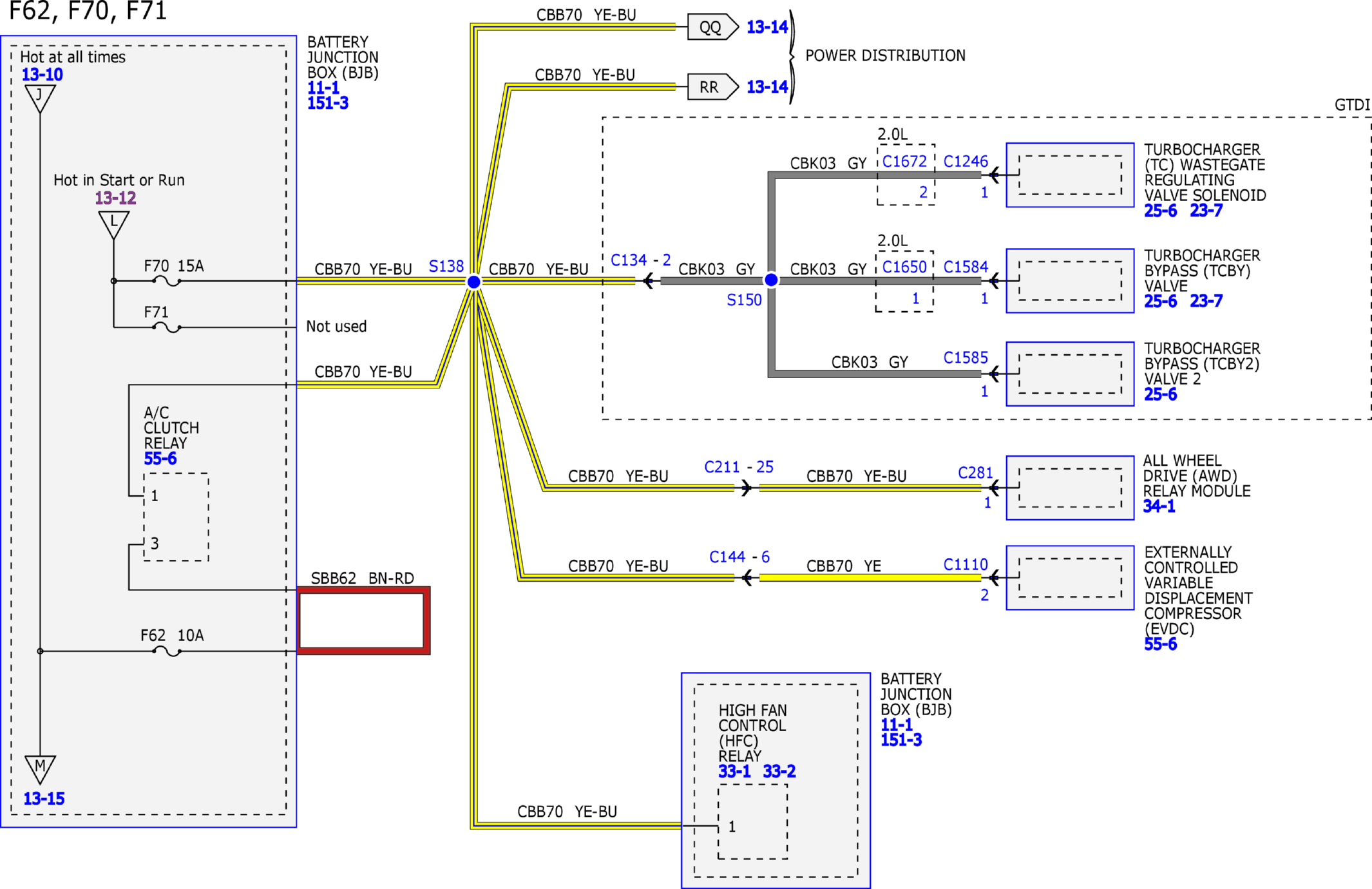
Task: Open the 34-1 AWD relay module link
Action: click(1159, 506)
